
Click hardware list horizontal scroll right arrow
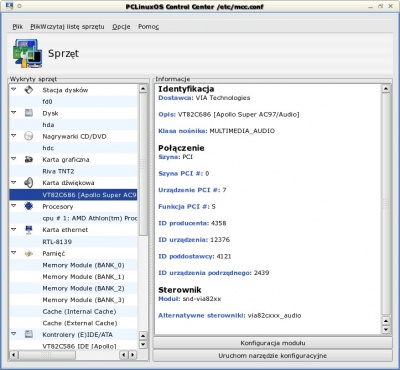click(x=133, y=355)
